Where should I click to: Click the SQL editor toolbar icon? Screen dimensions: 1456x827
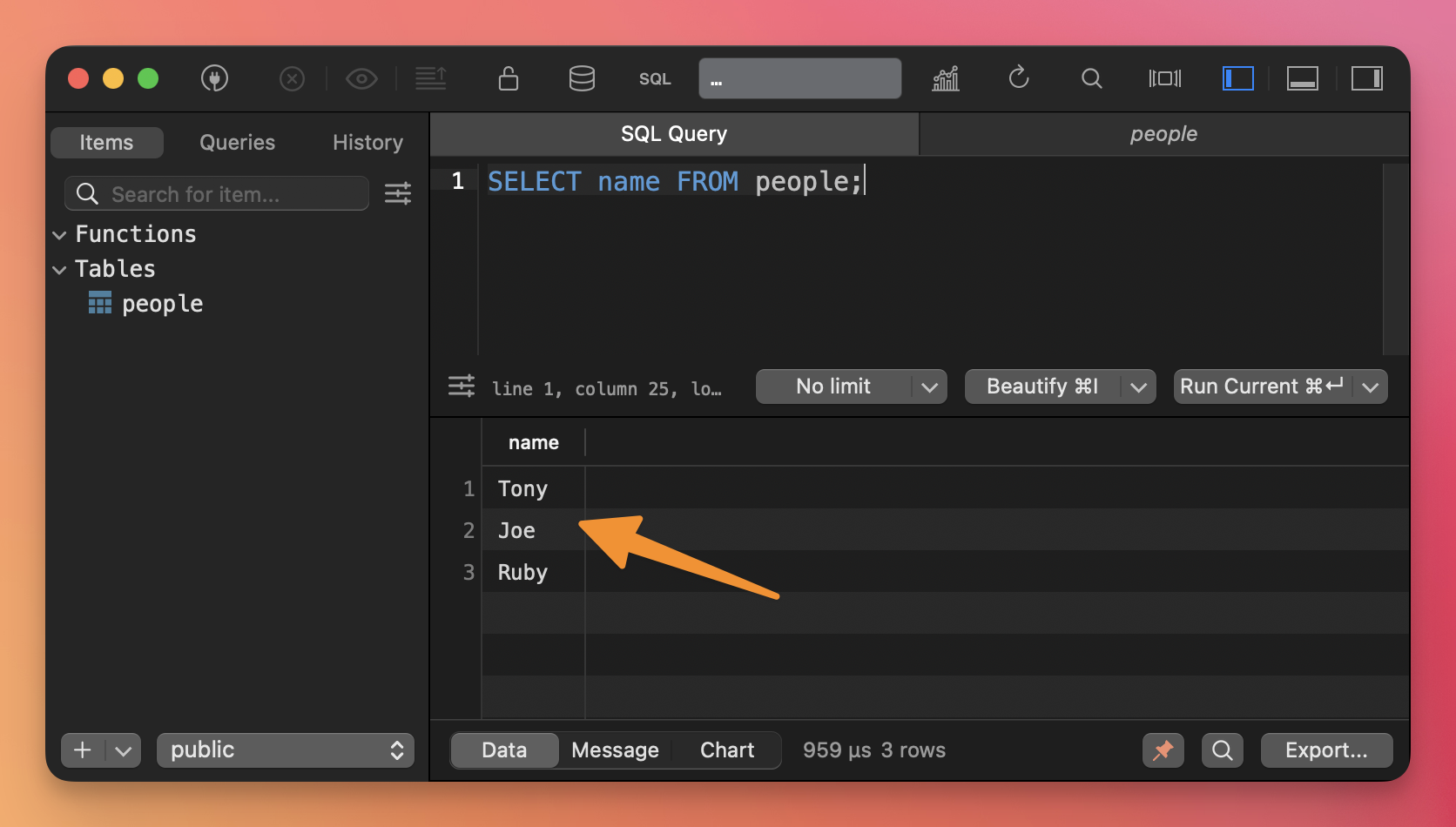pyautogui.click(x=655, y=79)
